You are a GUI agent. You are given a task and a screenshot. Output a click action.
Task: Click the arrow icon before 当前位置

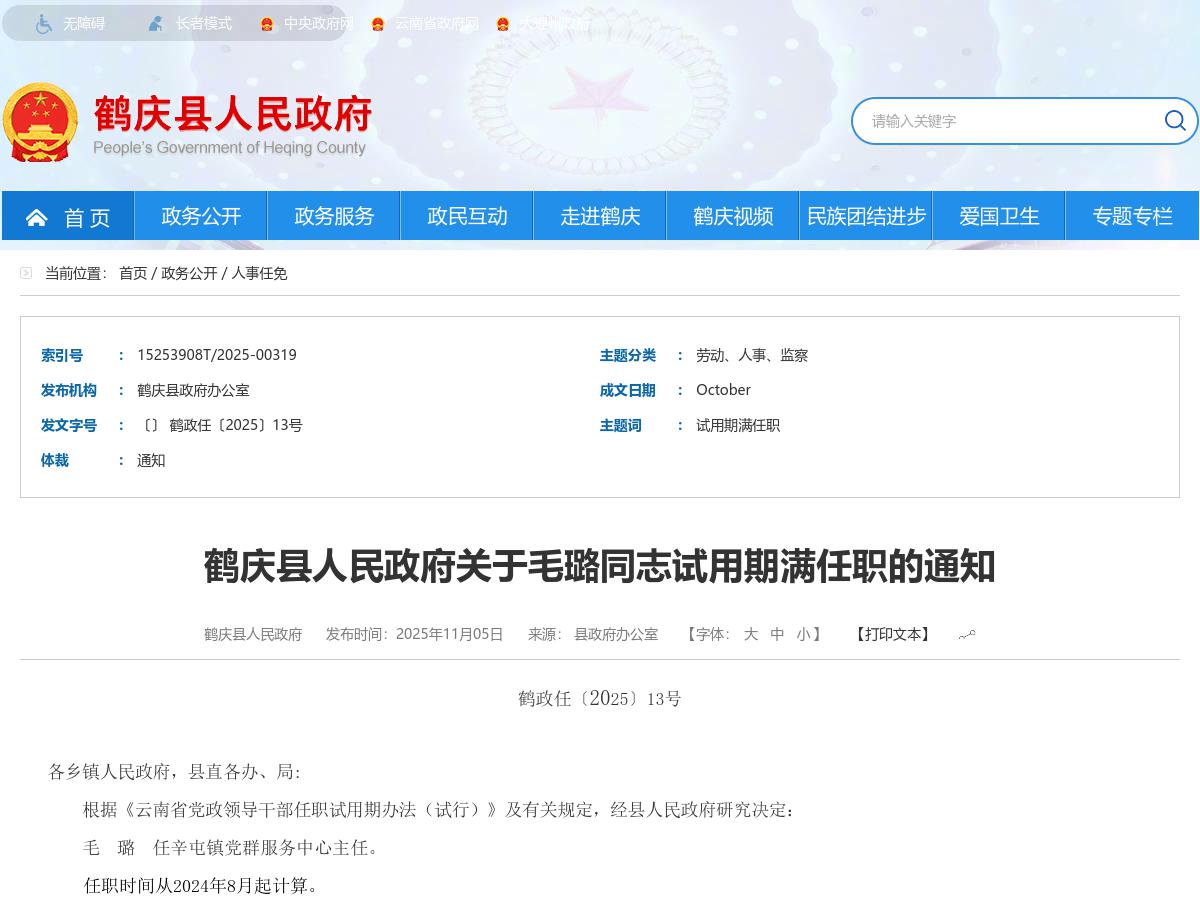tap(26, 272)
